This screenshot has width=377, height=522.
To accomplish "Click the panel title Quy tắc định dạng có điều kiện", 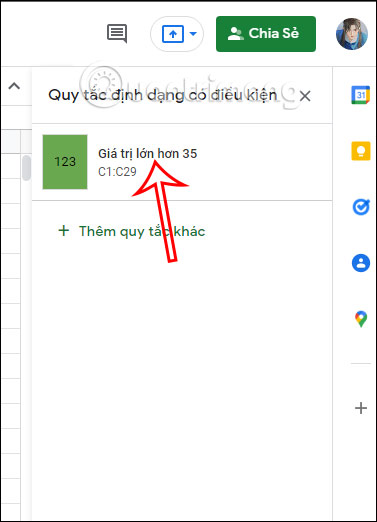I will click(163, 95).
